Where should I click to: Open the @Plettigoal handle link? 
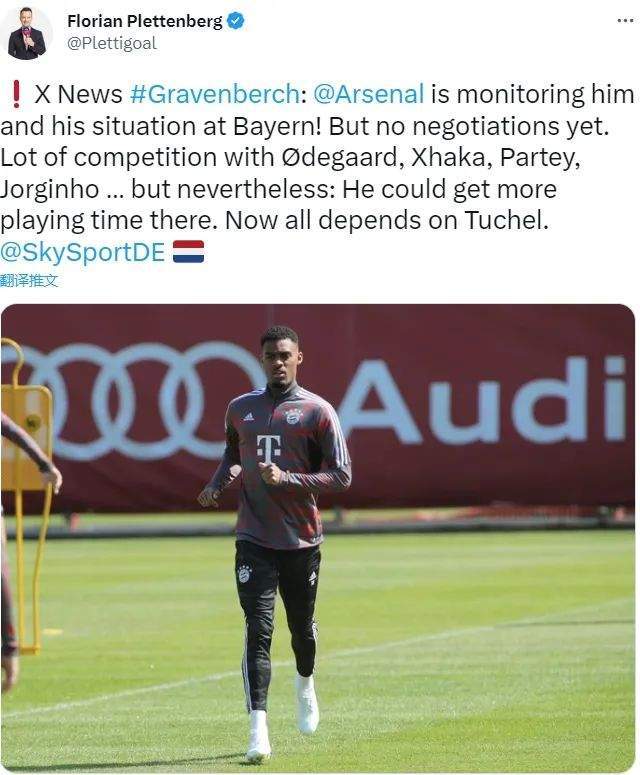click(112, 43)
